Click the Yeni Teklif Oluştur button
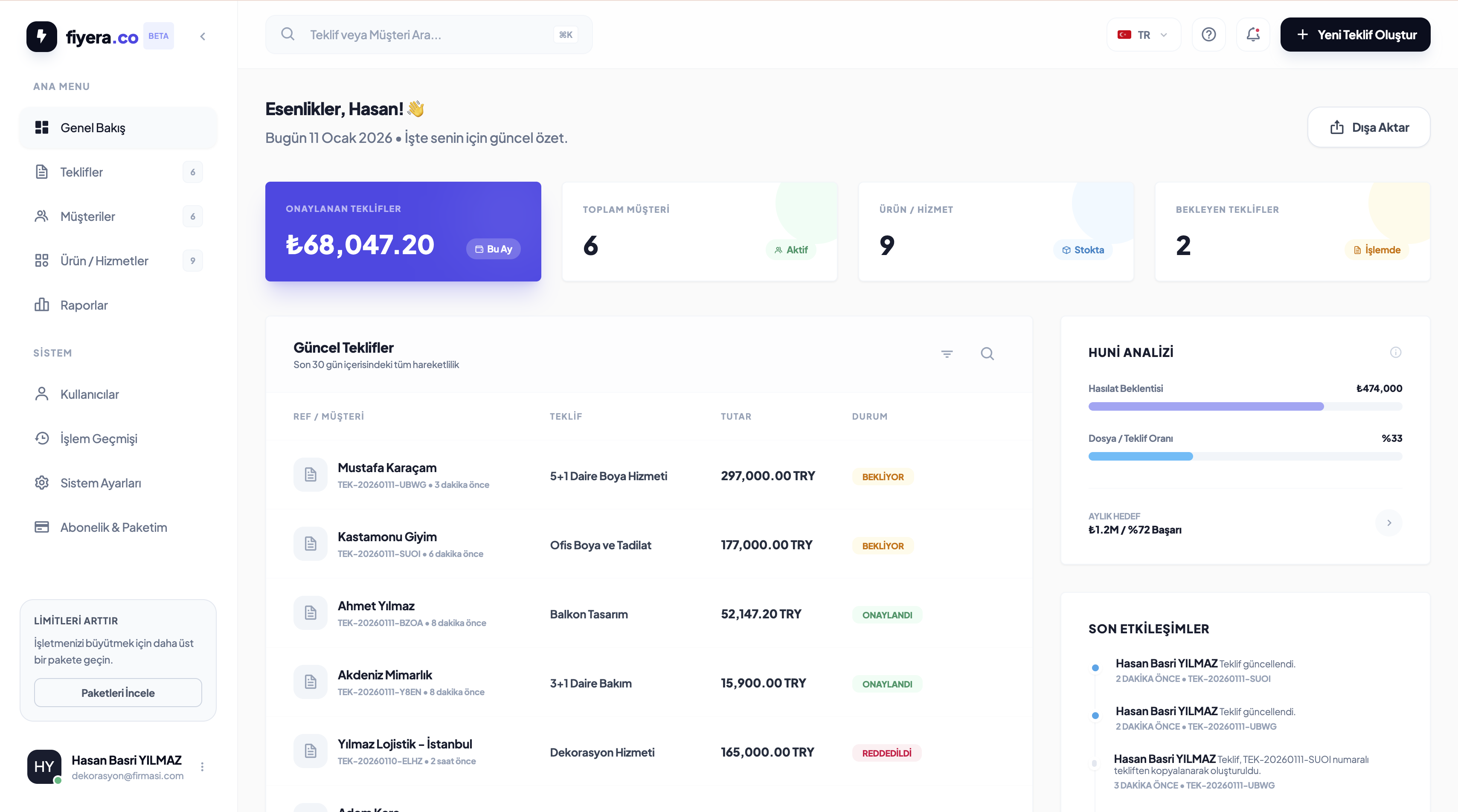 (x=1355, y=34)
